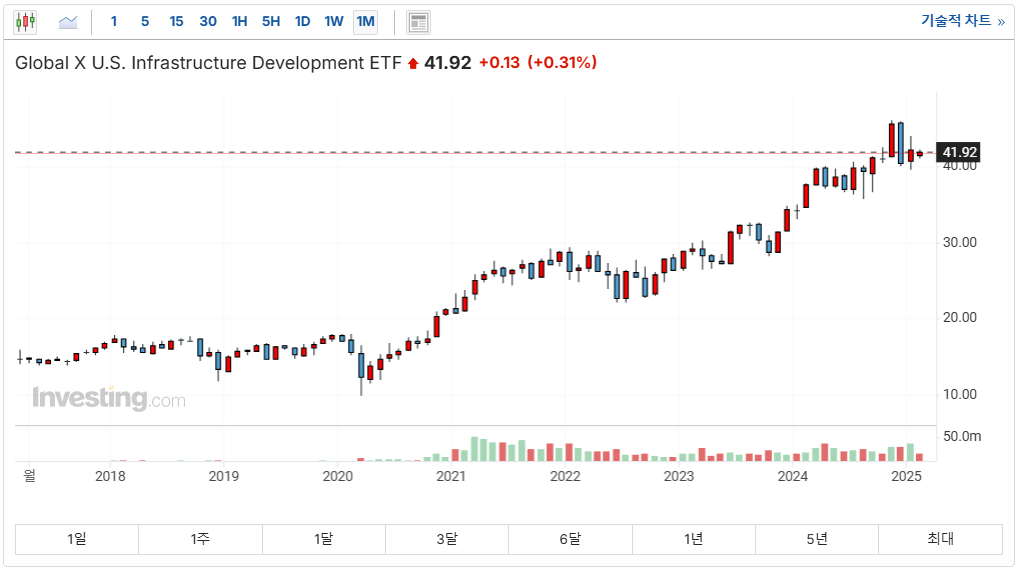Choose the 1W interval
This screenshot has width=1017, height=573.
point(334,21)
